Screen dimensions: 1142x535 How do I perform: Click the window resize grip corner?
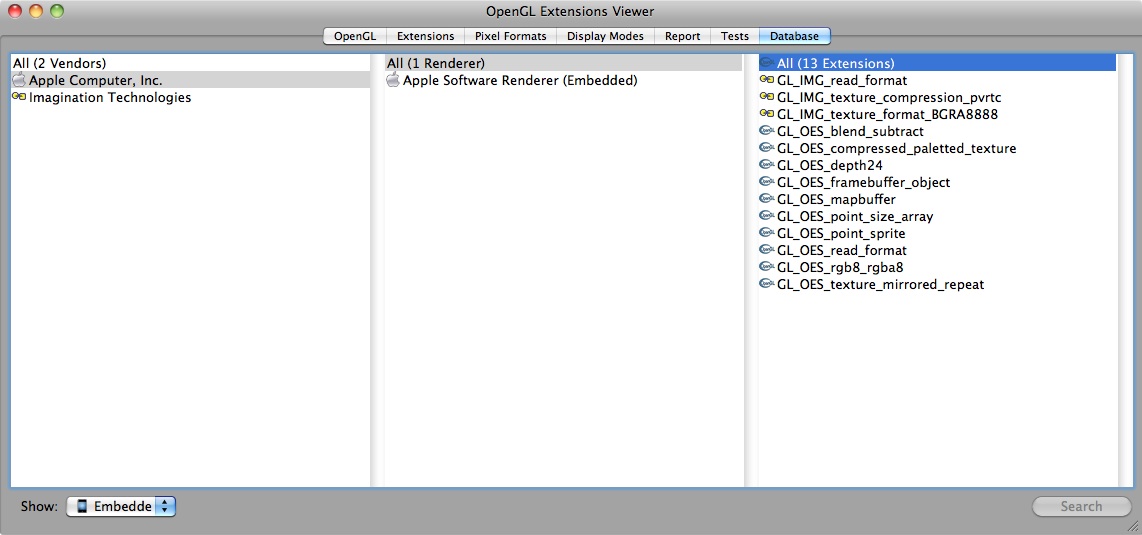coord(1133,526)
